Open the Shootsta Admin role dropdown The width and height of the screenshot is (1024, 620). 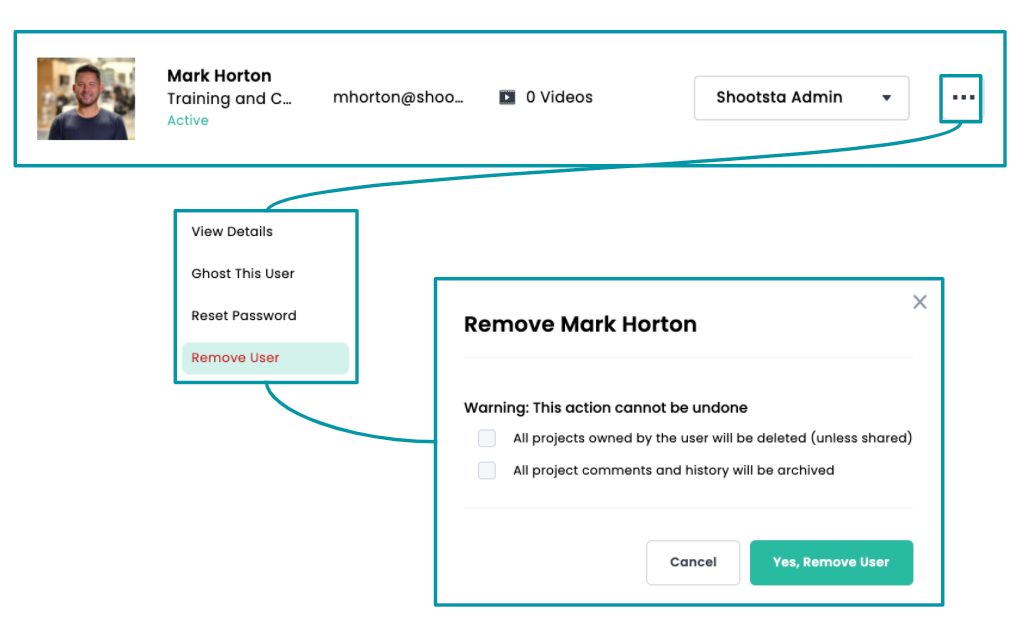[800, 98]
